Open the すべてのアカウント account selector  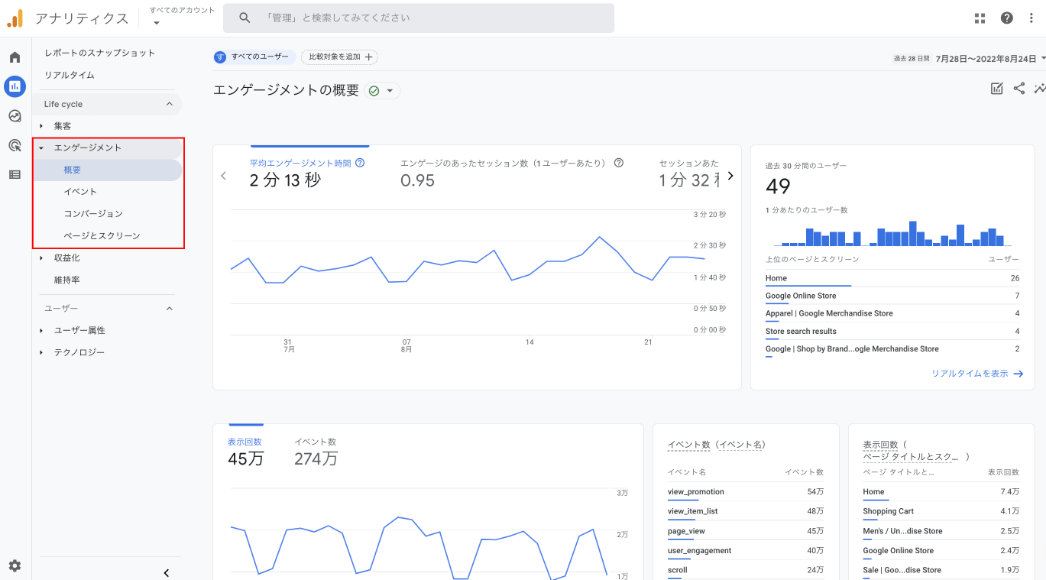(x=181, y=16)
